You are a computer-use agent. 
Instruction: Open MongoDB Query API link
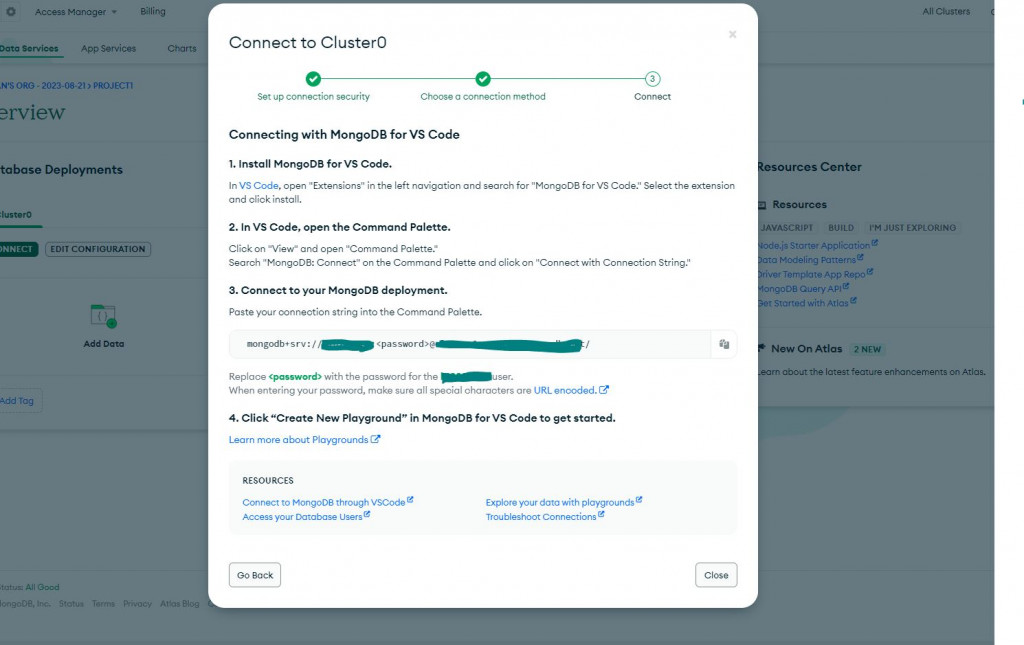click(x=799, y=289)
